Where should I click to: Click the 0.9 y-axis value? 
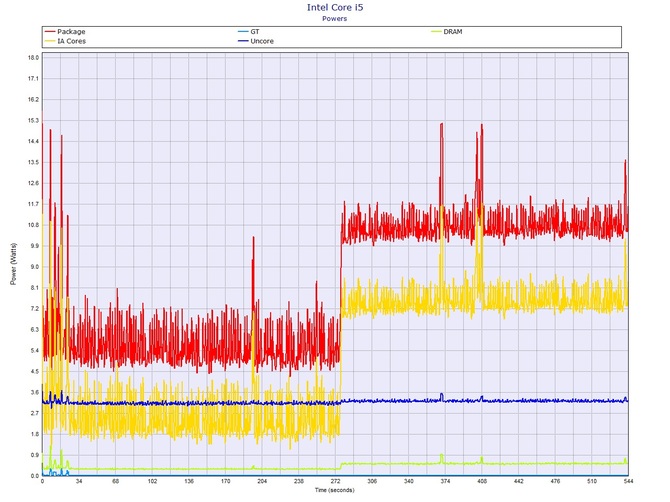tap(34, 455)
